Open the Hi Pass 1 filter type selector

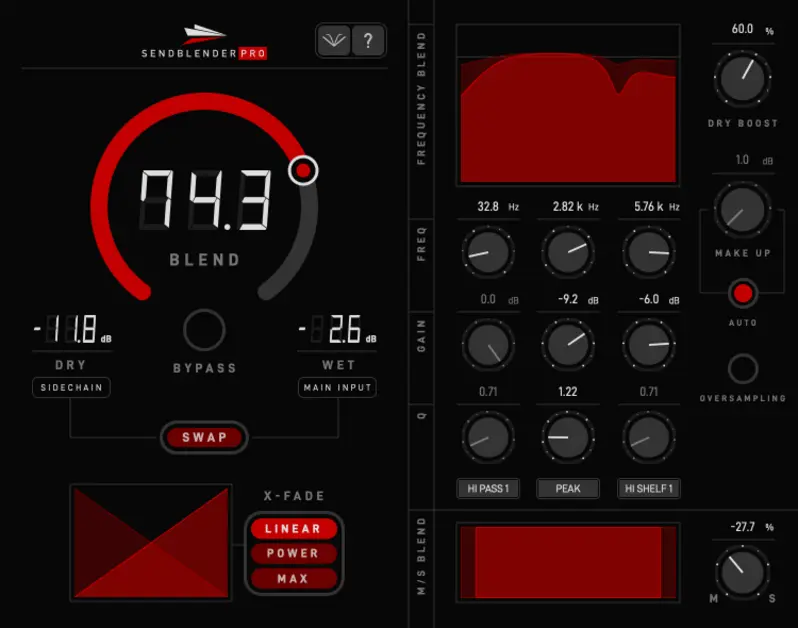488,489
